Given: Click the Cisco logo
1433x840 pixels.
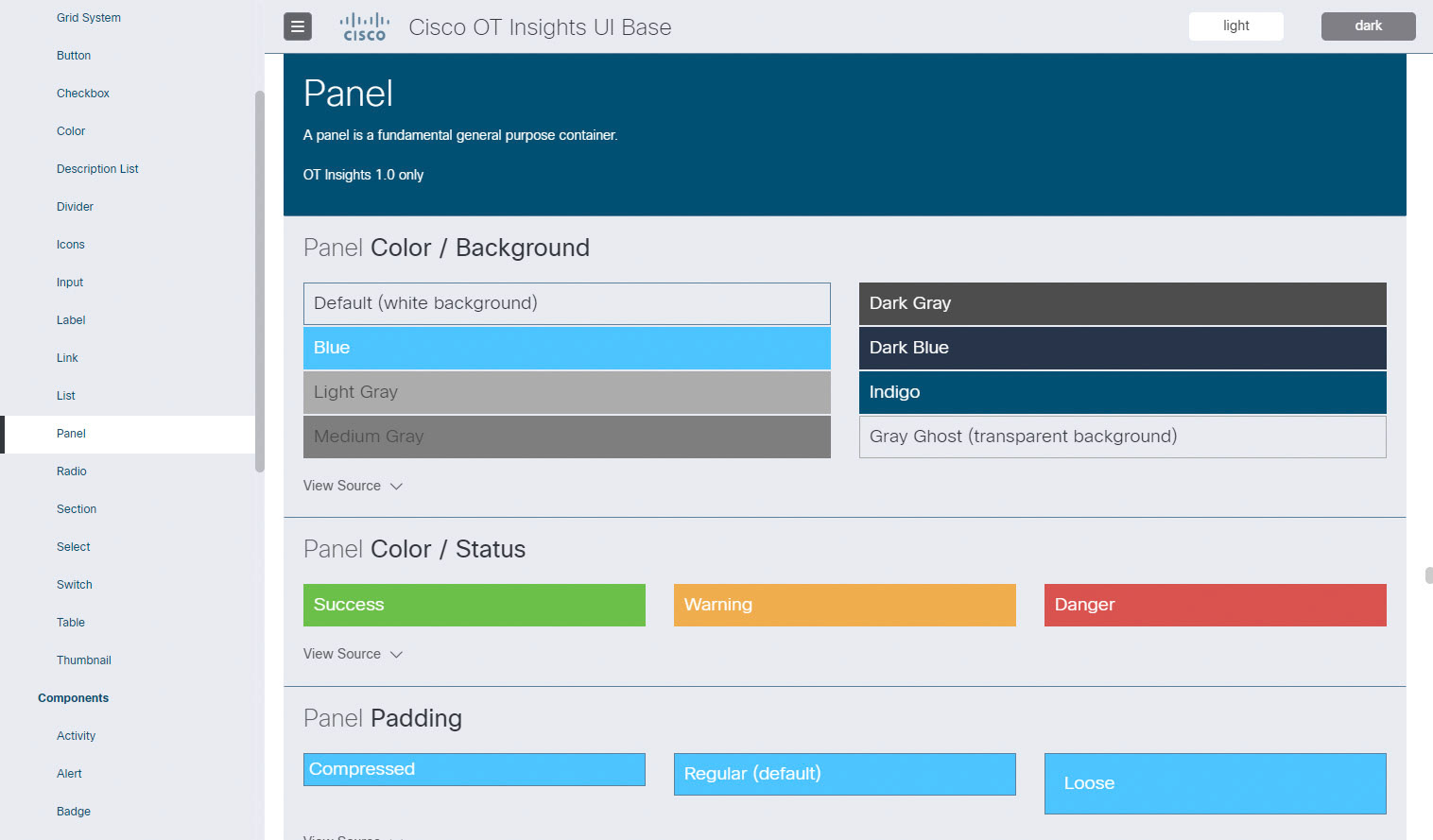Looking at the screenshot, I should 365,27.
